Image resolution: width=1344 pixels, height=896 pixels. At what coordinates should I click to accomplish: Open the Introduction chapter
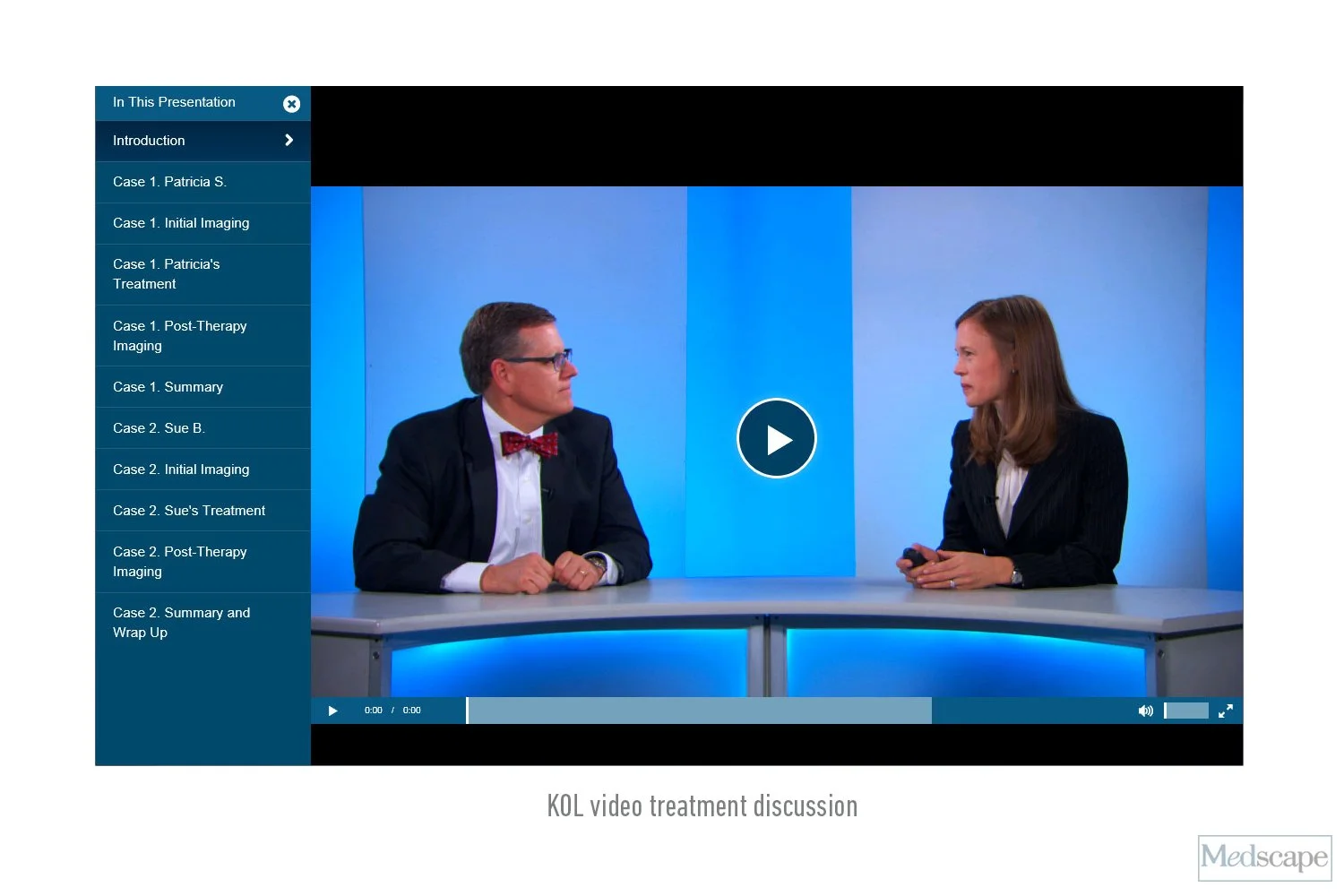click(202, 141)
